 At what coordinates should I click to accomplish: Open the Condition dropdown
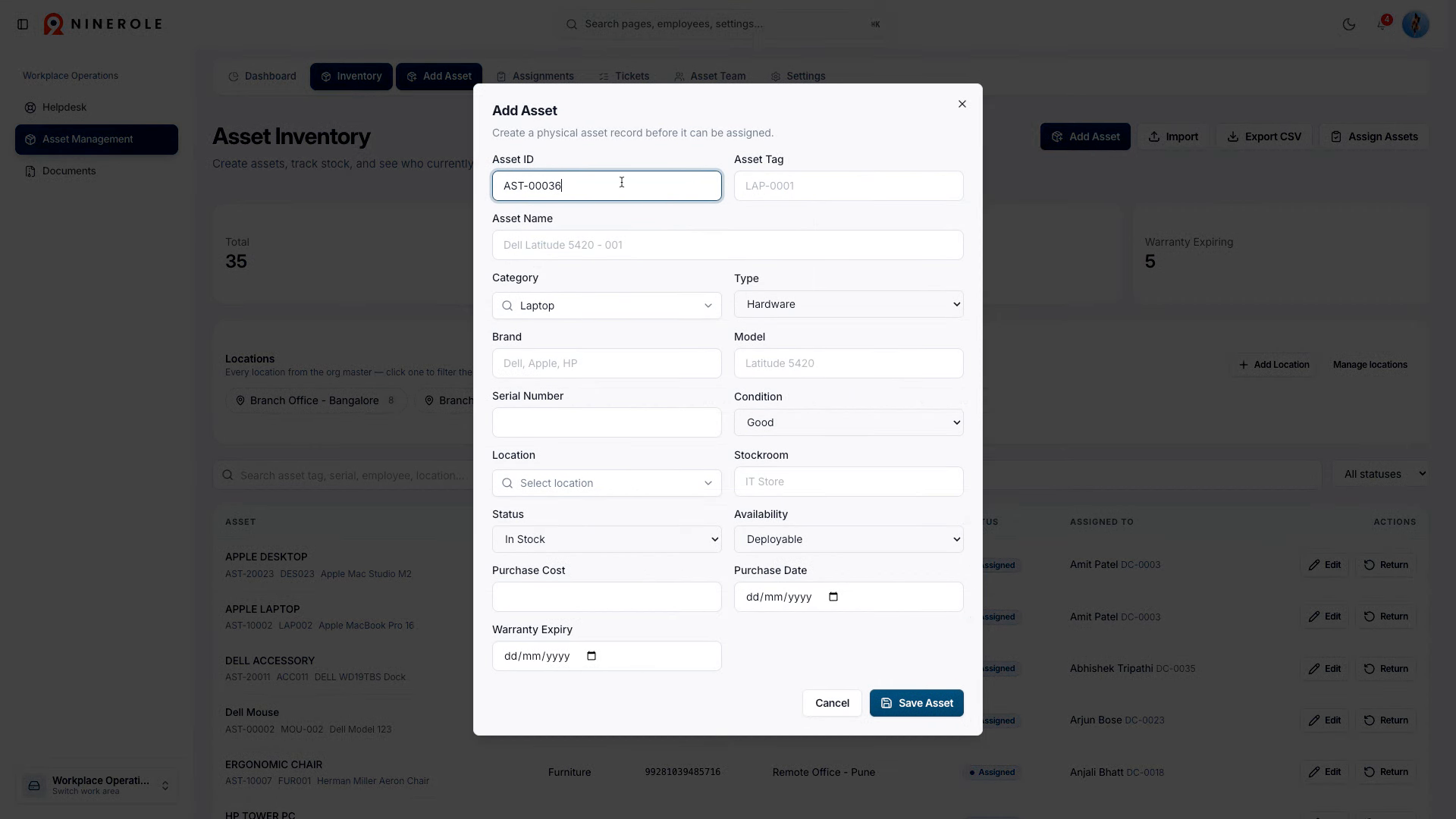(x=849, y=422)
